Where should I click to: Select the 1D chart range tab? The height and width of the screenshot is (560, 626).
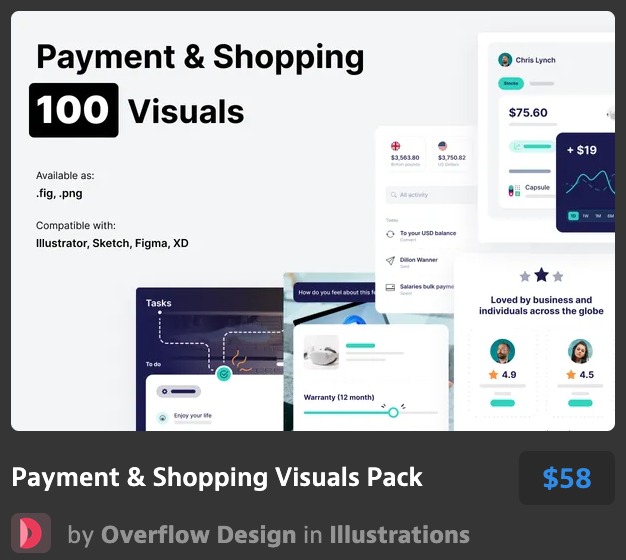point(574,216)
